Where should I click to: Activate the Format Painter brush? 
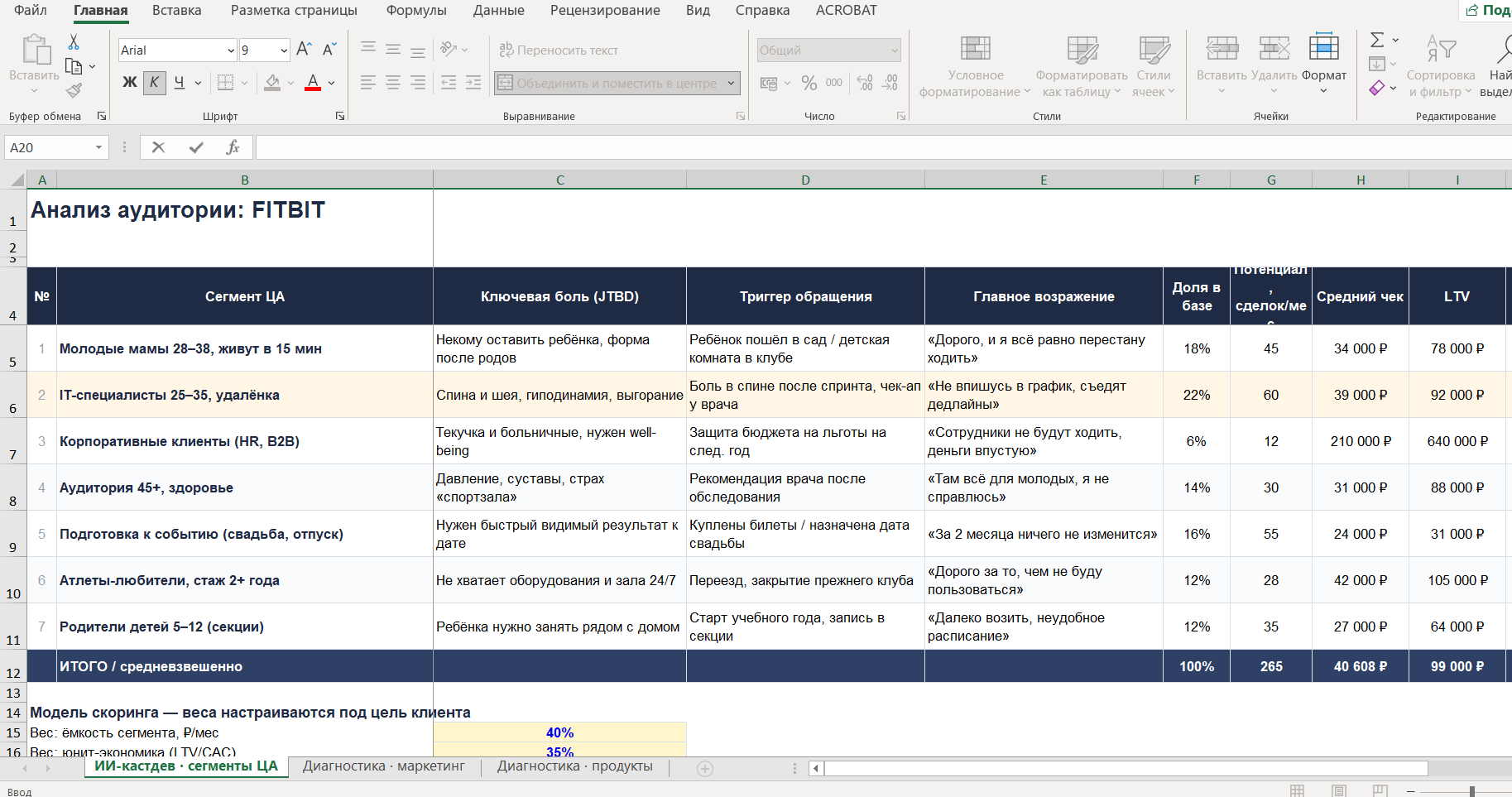click(x=74, y=89)
